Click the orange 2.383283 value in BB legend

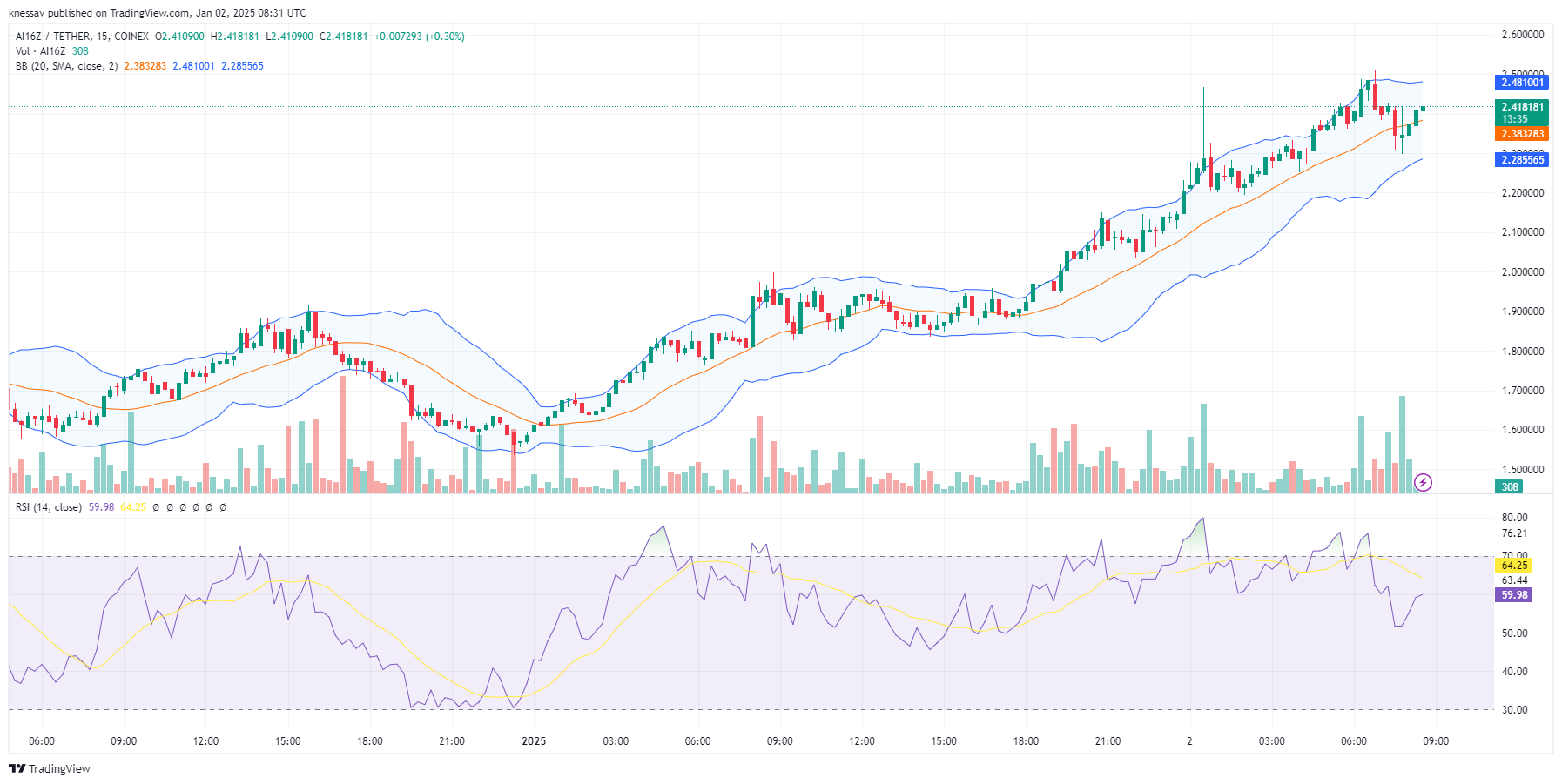coord(145,66)
